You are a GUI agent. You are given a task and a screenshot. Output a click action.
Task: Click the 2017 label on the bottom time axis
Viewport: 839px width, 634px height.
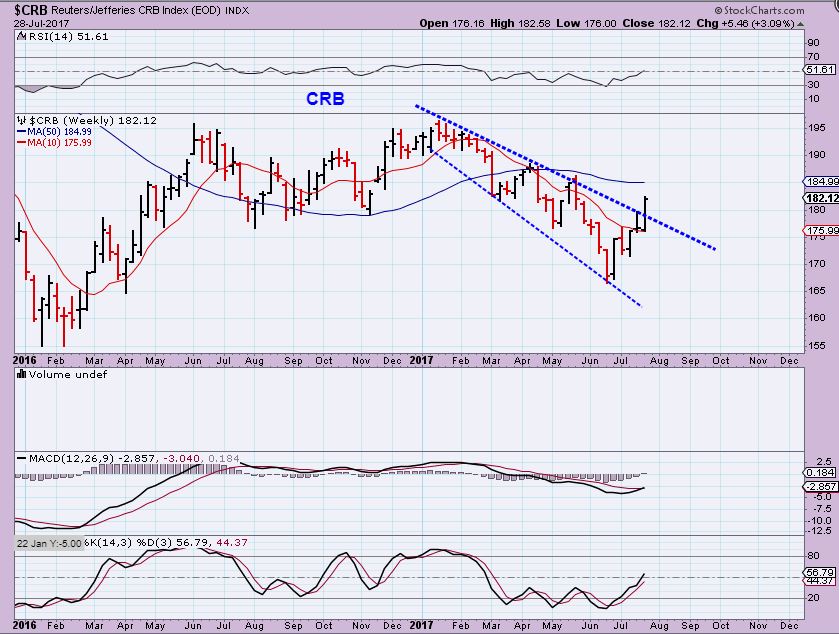click(x=421, y=625)
